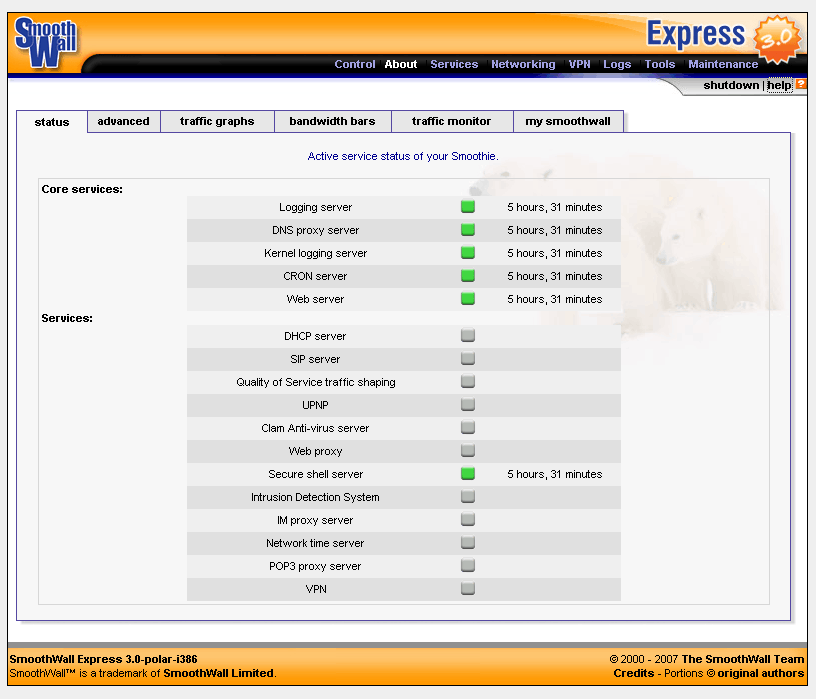816x699 pixels.
Task: Click the help link
Action: pos(779,85)
